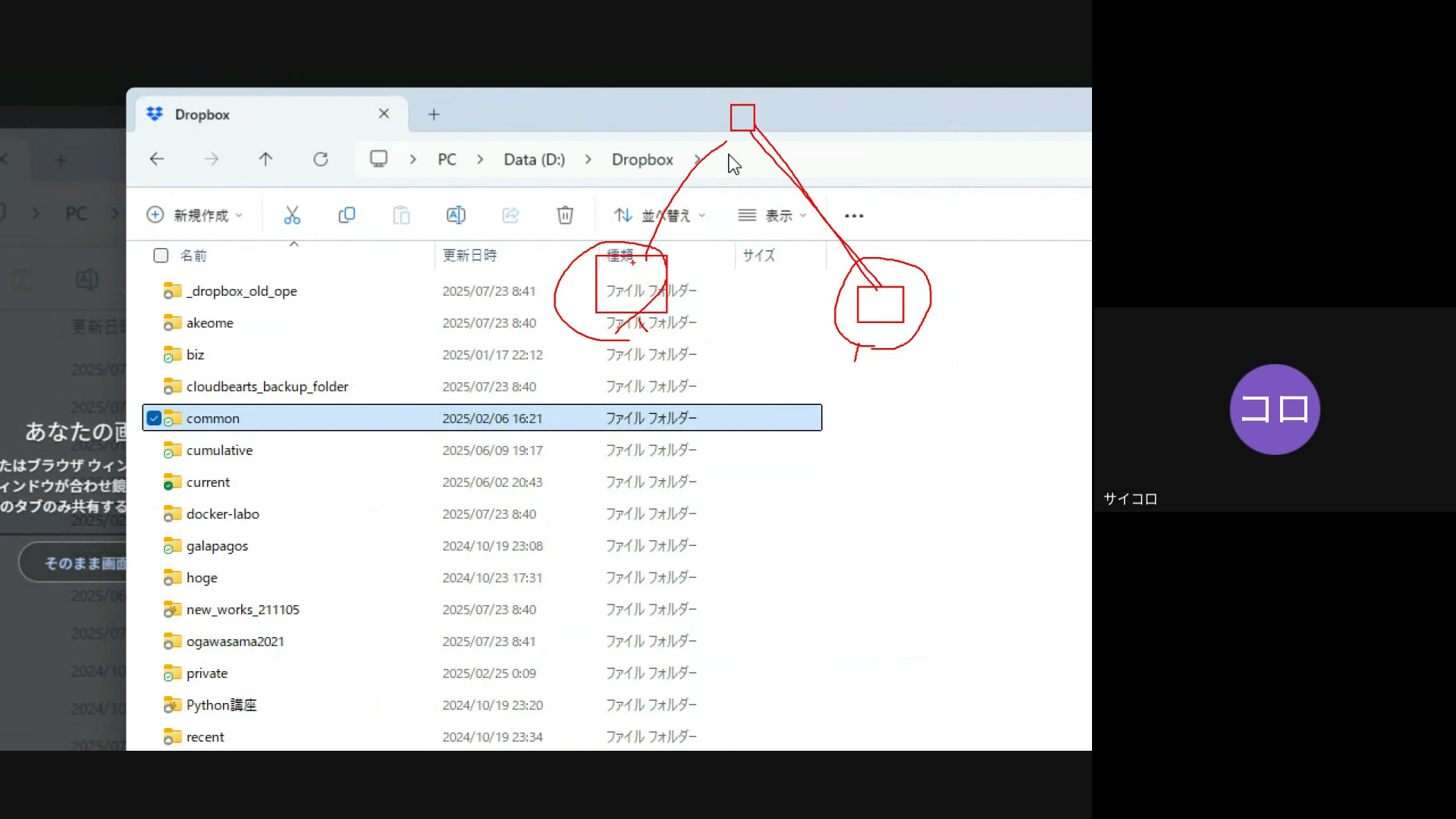
Task: Uncheck the common folder checkbox
Action: click(154, 418)
